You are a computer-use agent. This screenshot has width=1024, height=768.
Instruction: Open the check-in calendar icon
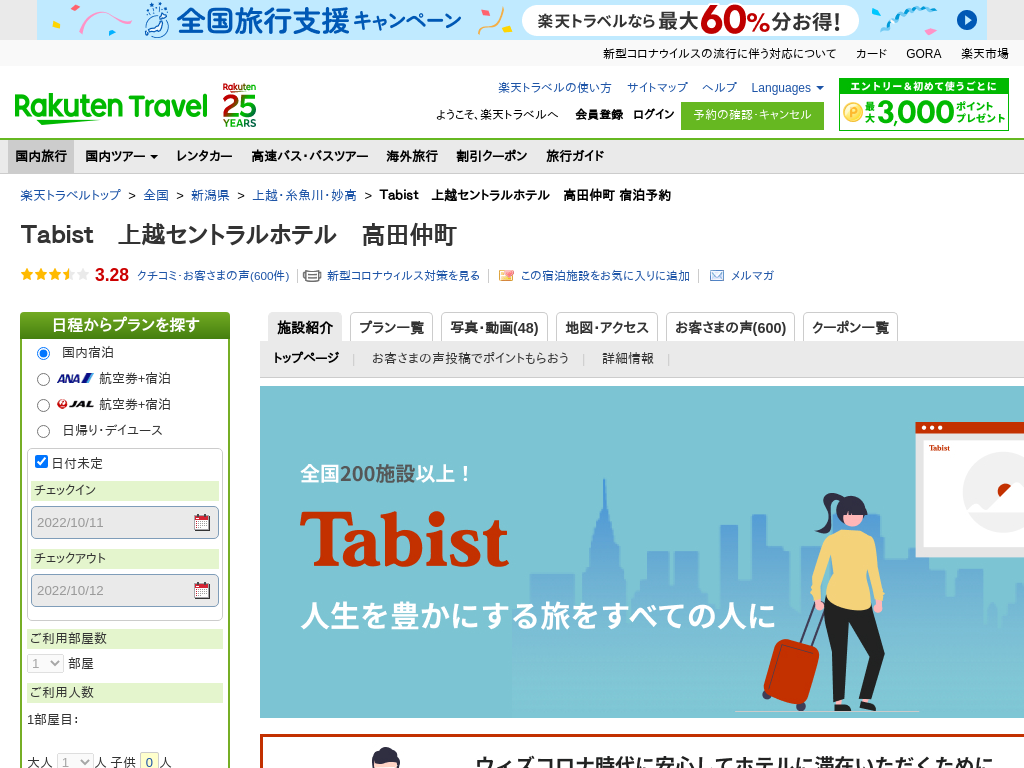tap(202, 522)
